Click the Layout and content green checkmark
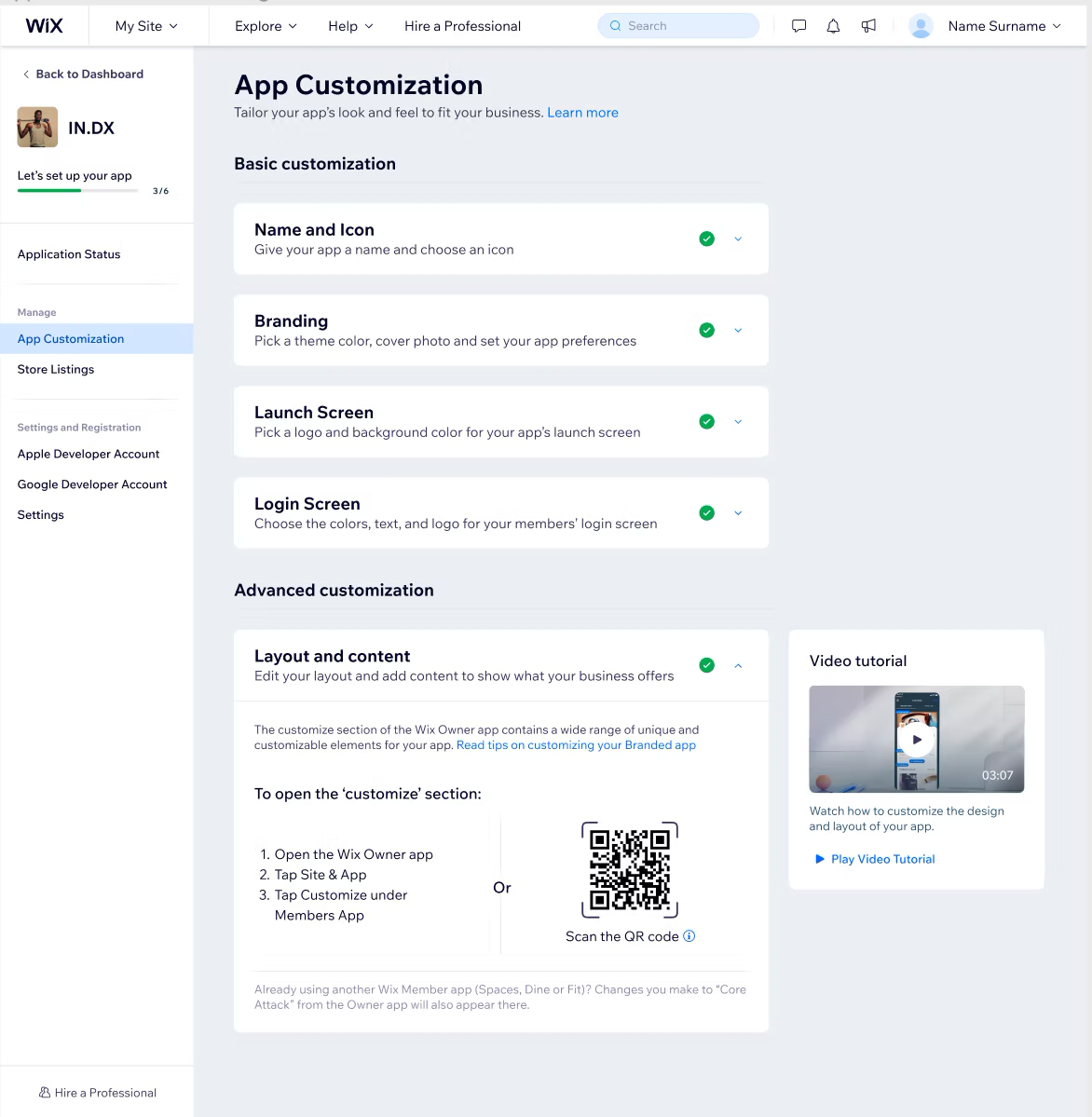This screenshot has height=1117, width=1092. click(x=706, y=664)
